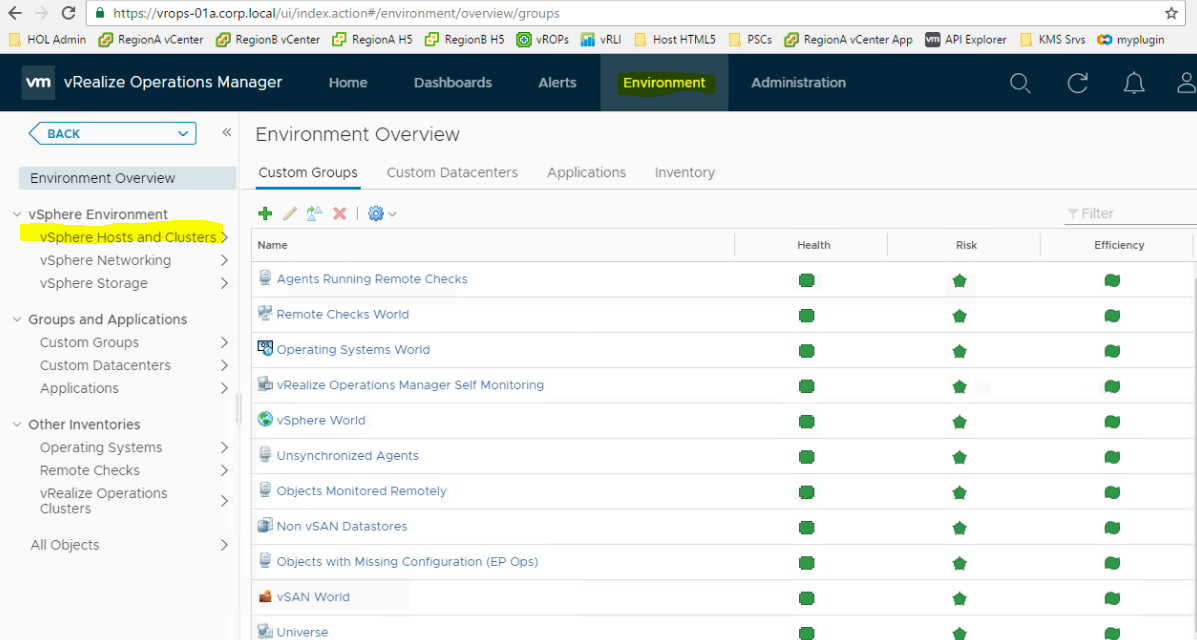Open the API Explorer bookmark
The width and height of the screenshot is (1197, 640).
[966, 40]
